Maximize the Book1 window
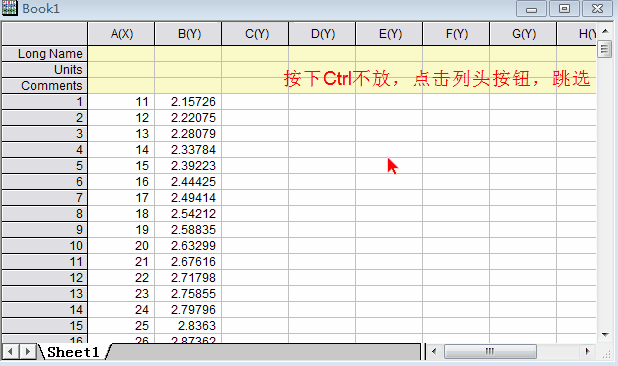The image size is (618, 366). tap(564, 9)
